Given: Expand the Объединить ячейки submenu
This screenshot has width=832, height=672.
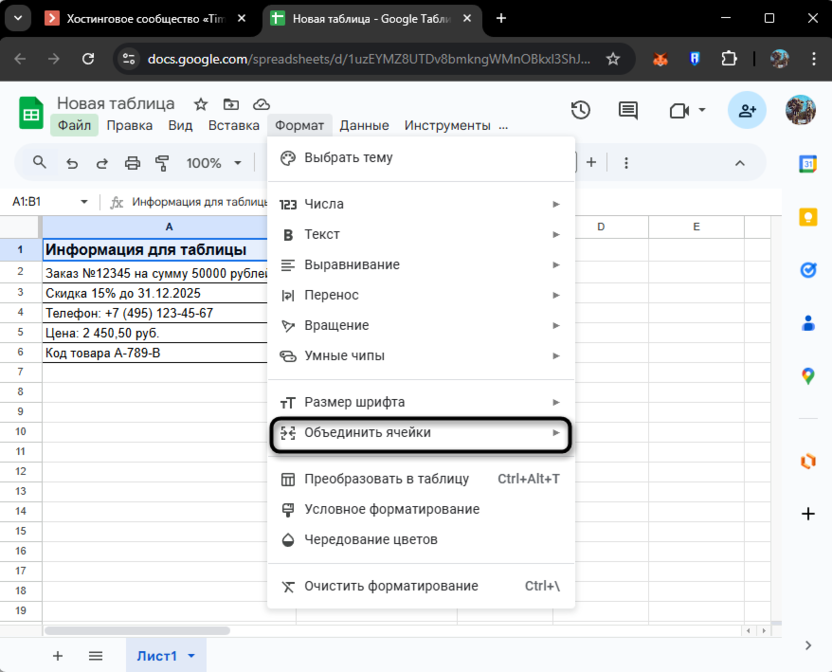Looking at the screenshot, I should click(420, 433).
